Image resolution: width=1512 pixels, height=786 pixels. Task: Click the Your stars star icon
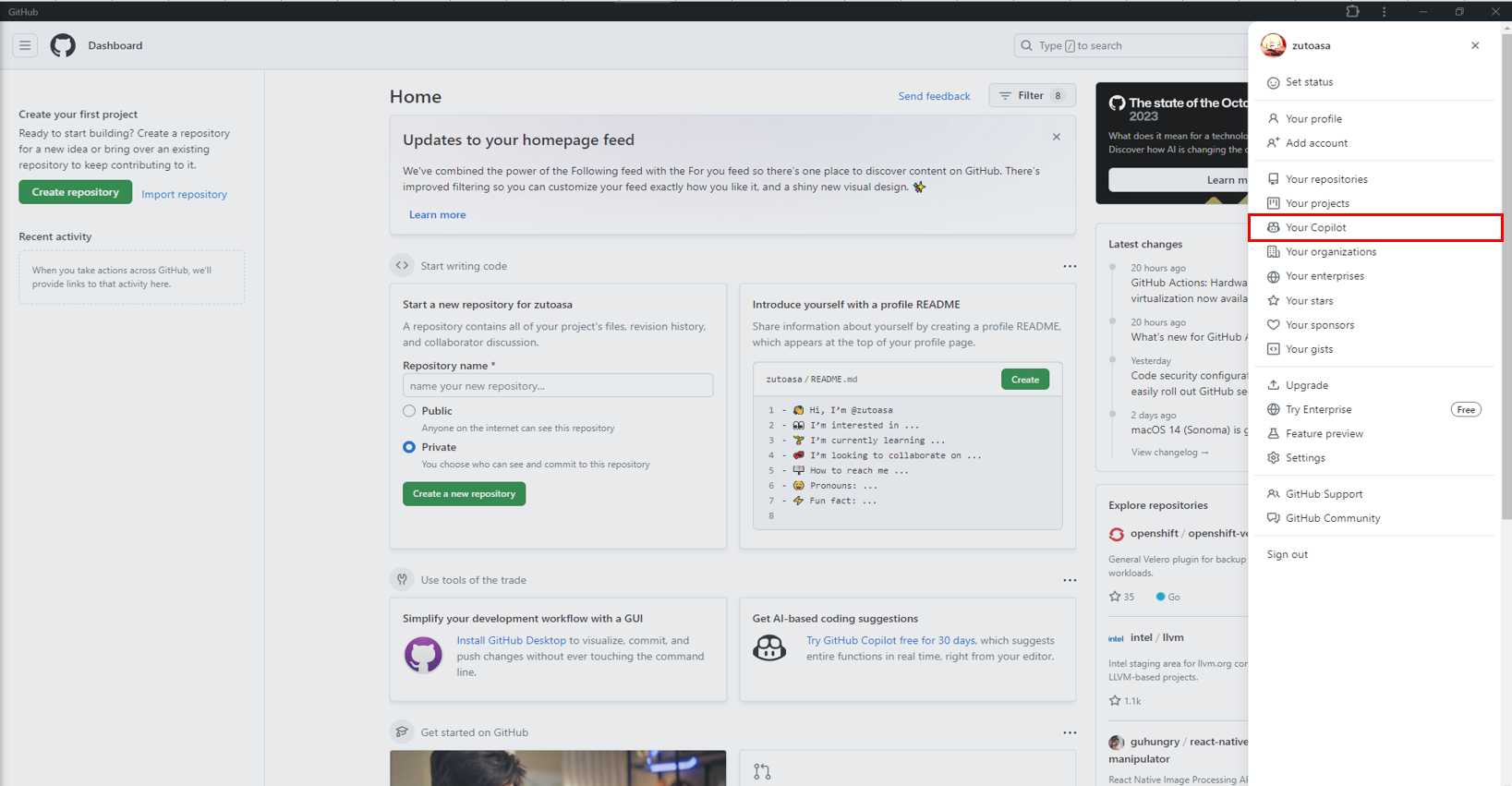1274,301
